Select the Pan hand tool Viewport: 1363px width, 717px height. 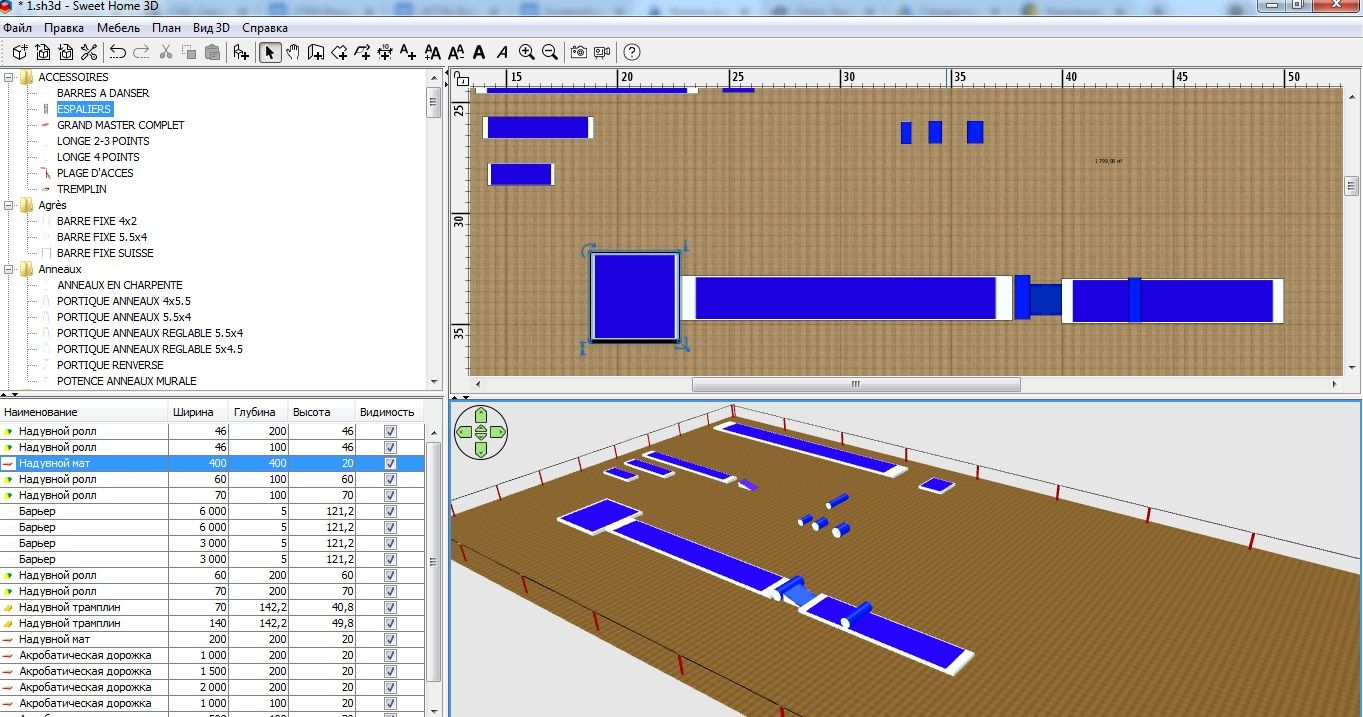coord(293,52)
